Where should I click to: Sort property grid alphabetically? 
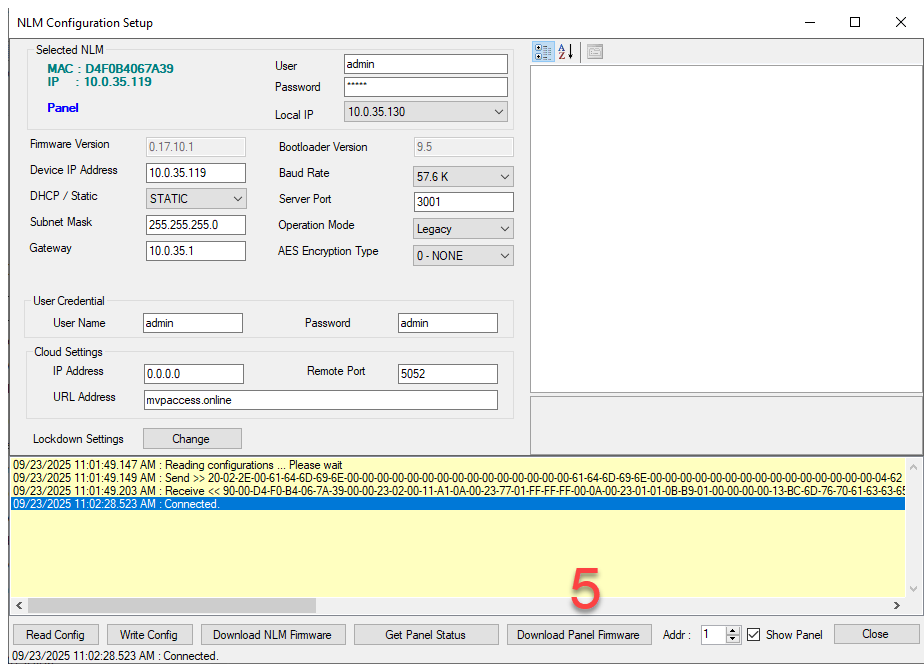point(566,52)
